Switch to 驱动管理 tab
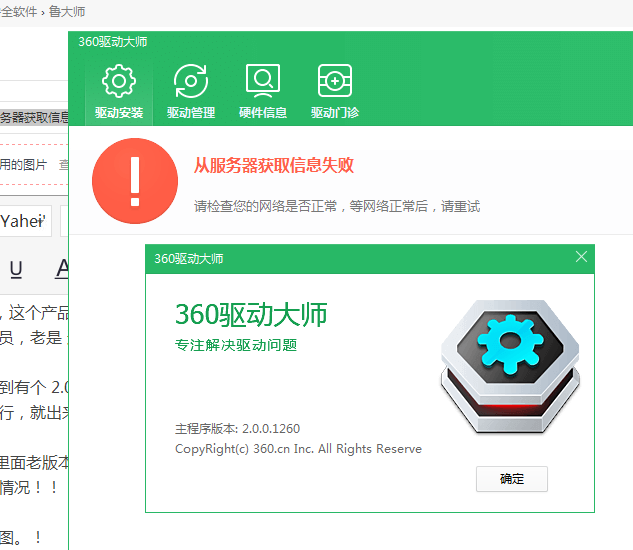This screenshot has height=550, width=633. [191, 92]
